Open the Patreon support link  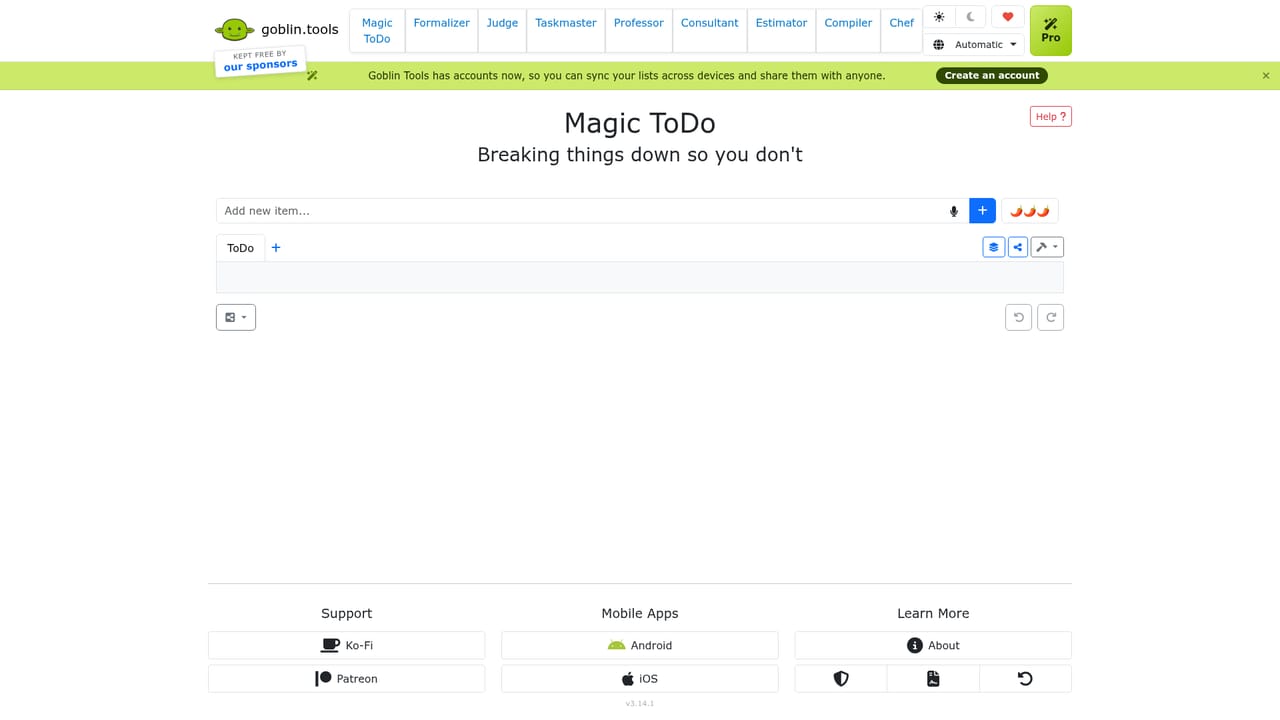(x=347, y=679)
